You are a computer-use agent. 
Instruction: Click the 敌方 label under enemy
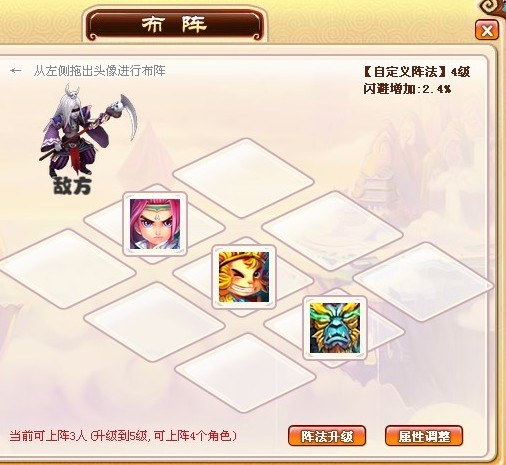[72, 186]
